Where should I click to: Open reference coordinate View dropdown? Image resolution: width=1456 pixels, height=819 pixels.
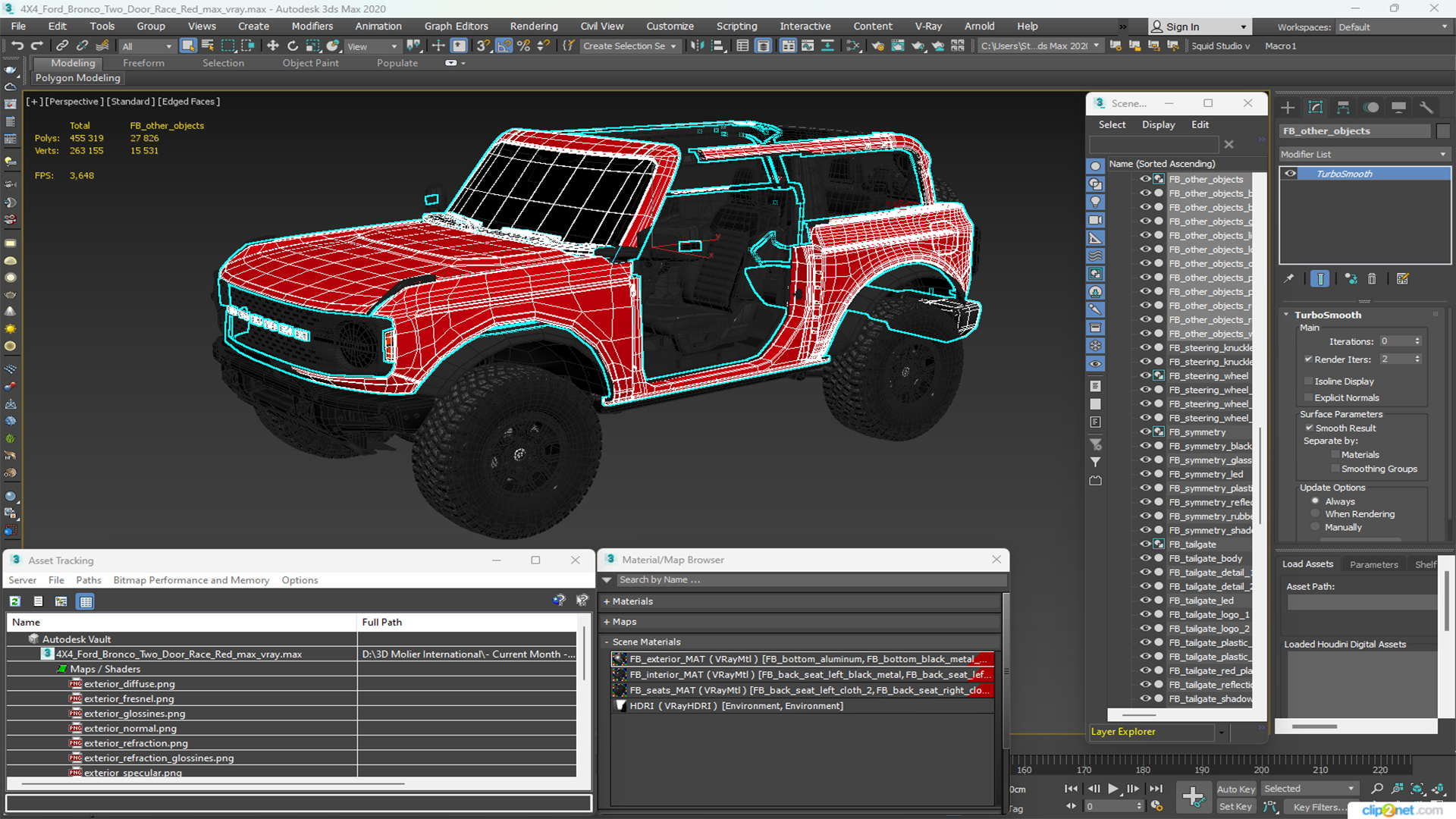tap(372, 46)
